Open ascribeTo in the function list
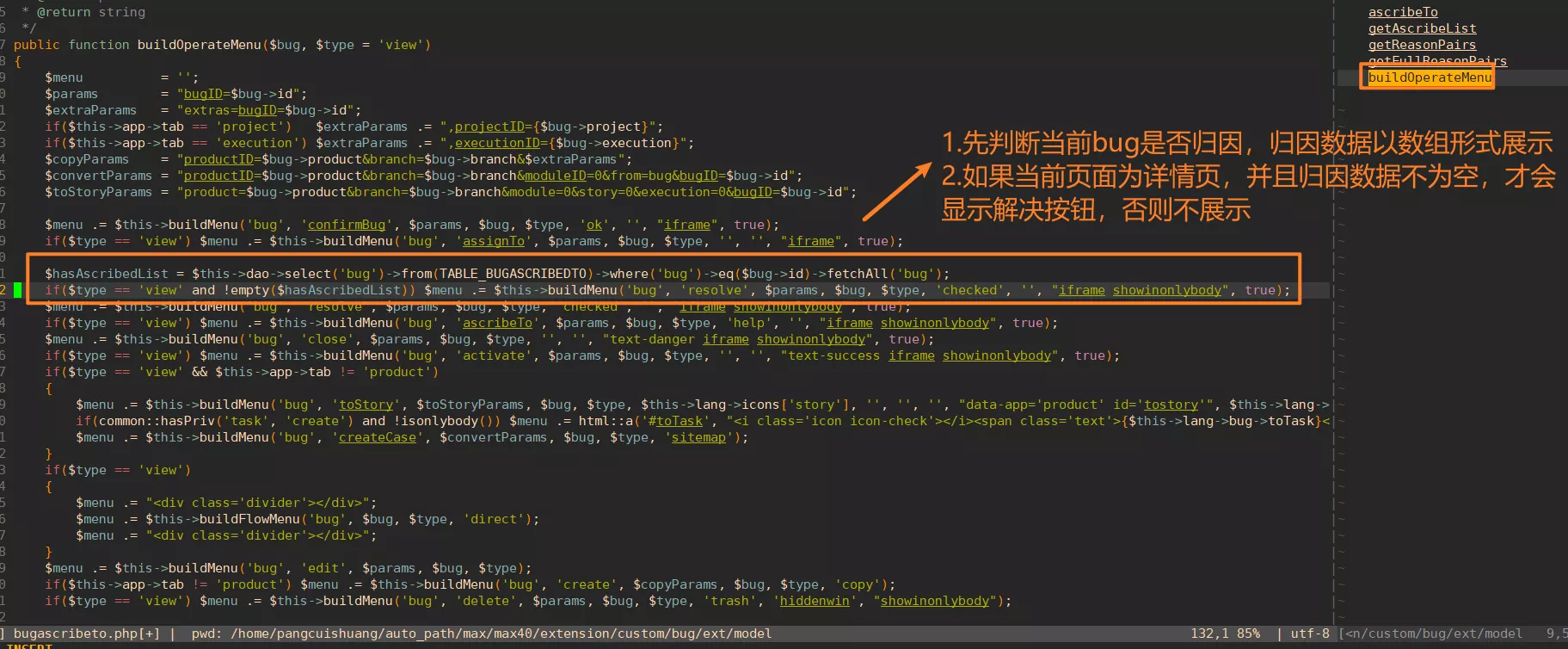This screenshot has width=1568, height=649. pyautogui.click(x=1403, y=12)
